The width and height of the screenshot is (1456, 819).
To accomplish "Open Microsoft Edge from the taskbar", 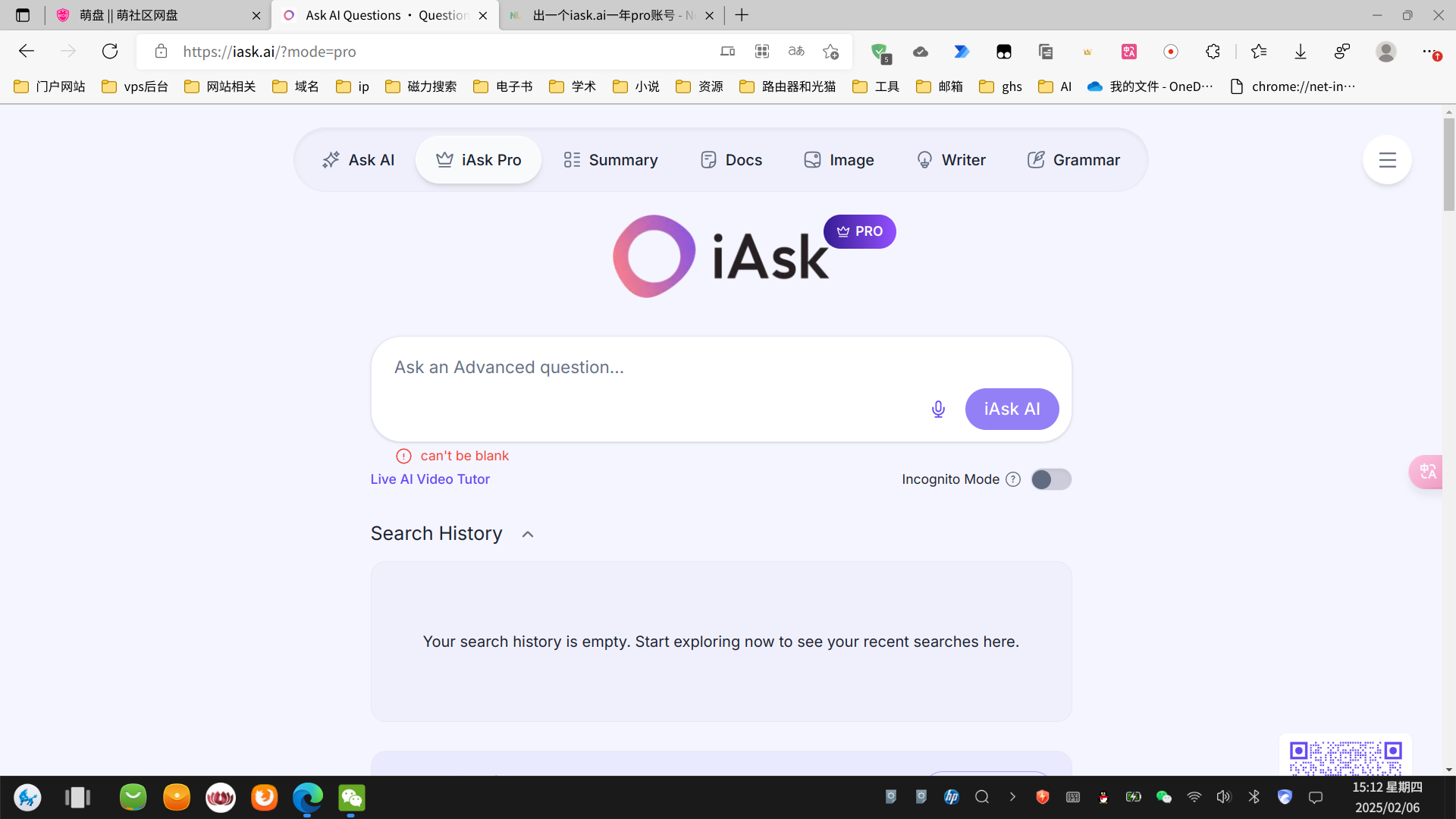I will tap(307, 798).
